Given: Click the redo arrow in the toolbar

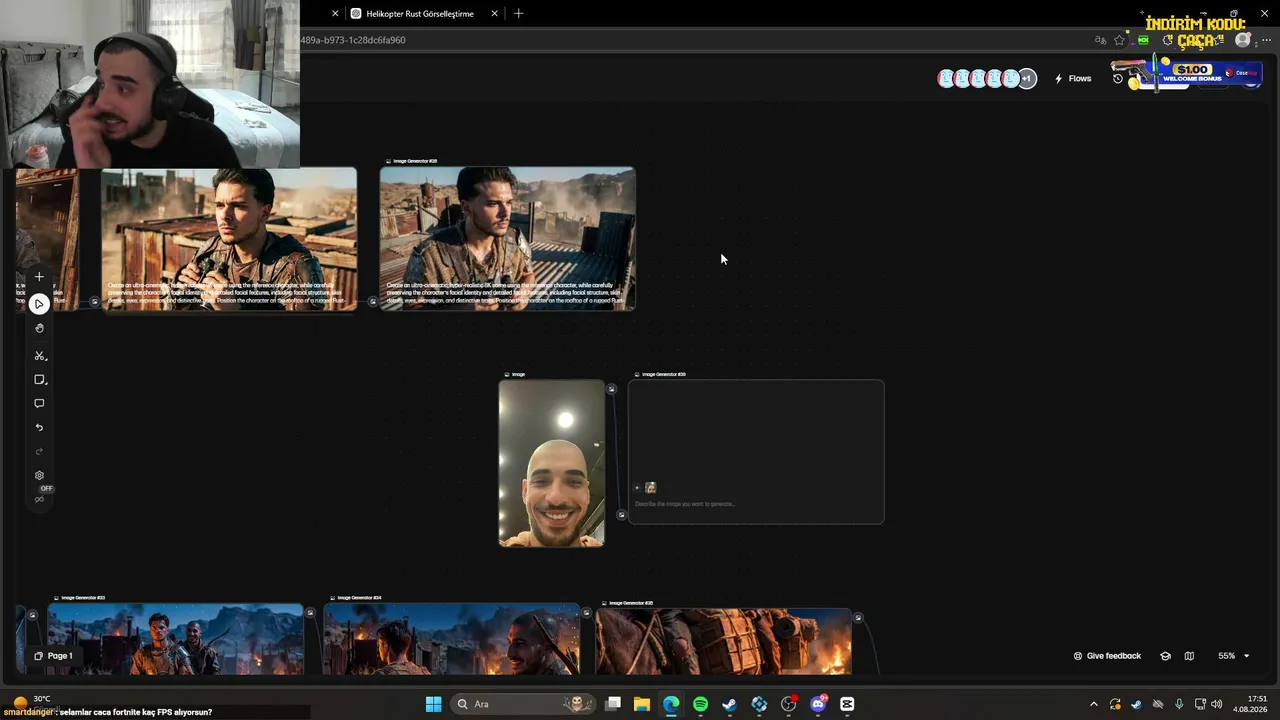Looking at the screenshot, I should (39, 452).
